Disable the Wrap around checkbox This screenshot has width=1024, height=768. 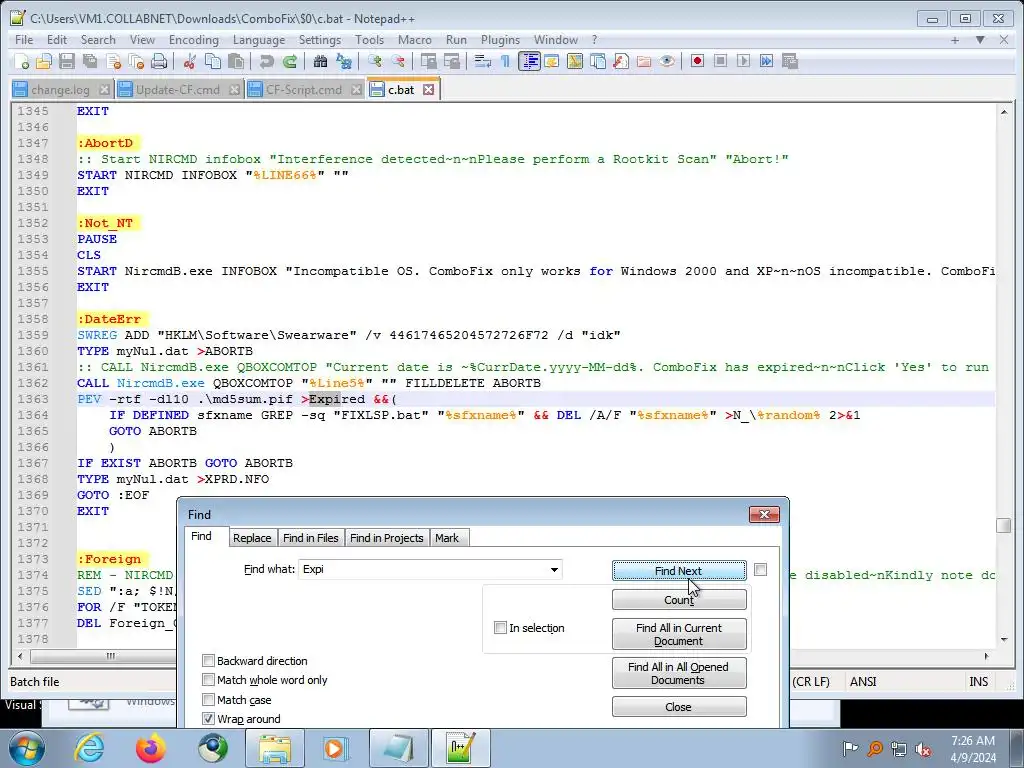(x=208, y=718)
